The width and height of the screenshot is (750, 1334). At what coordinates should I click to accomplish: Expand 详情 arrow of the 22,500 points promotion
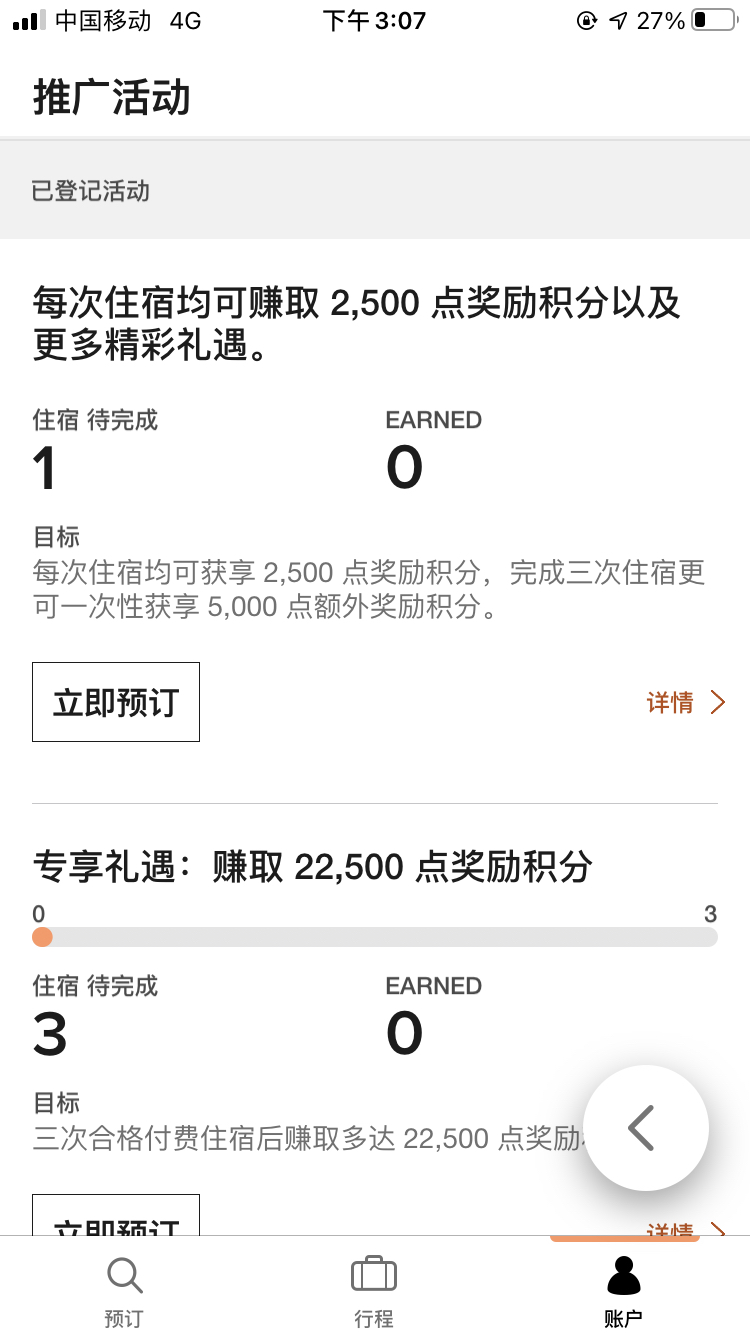pos(717,1230)
